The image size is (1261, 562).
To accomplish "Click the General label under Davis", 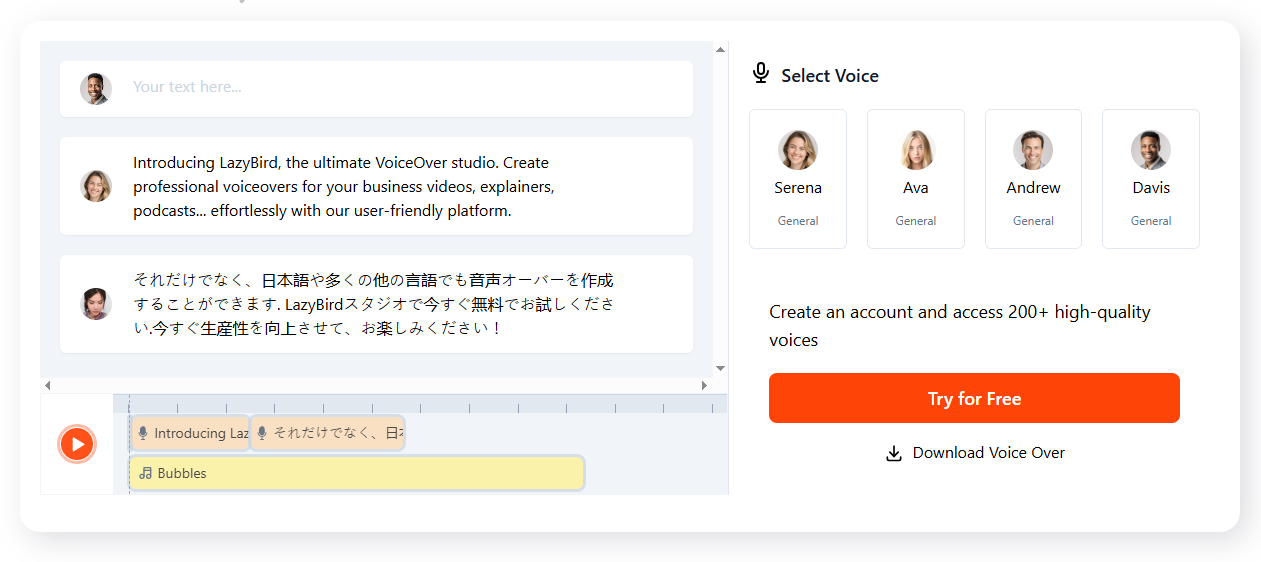I will coord(1151,221).
